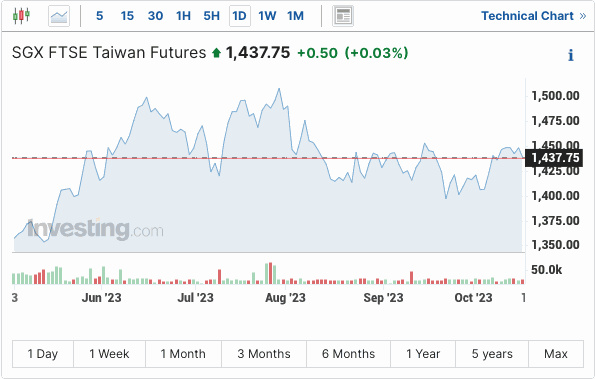Click the Oct '23 date label
The image size is (595, 379).
pyautogui.click(x=473, y=298)
